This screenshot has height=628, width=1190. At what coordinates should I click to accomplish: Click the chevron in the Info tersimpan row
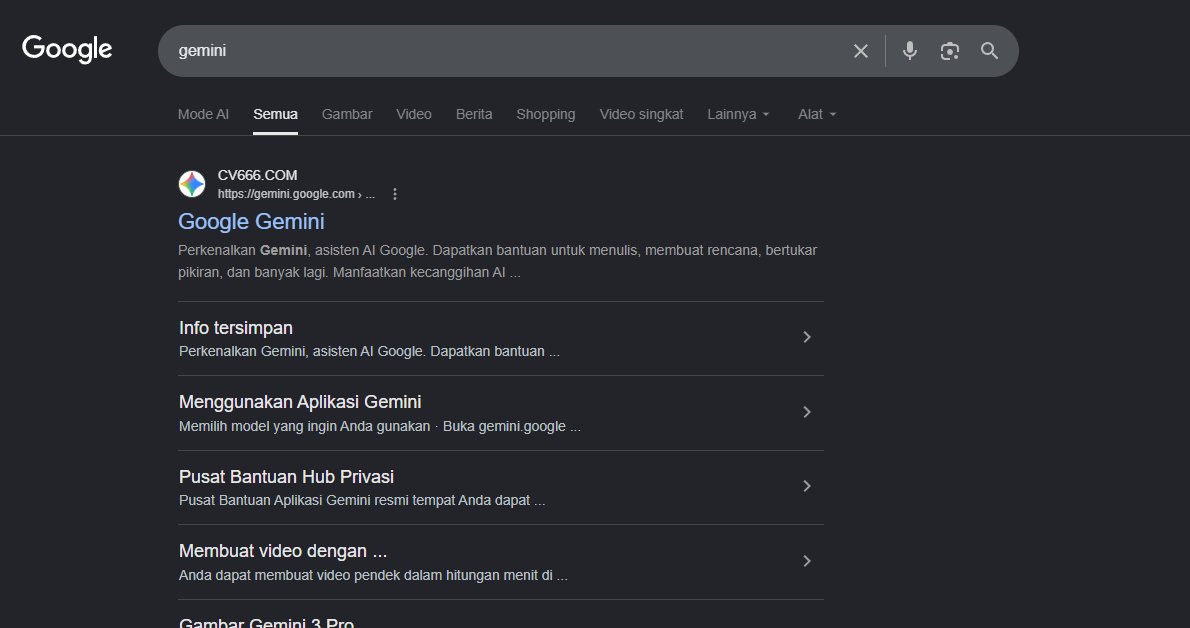click(807, 337)
